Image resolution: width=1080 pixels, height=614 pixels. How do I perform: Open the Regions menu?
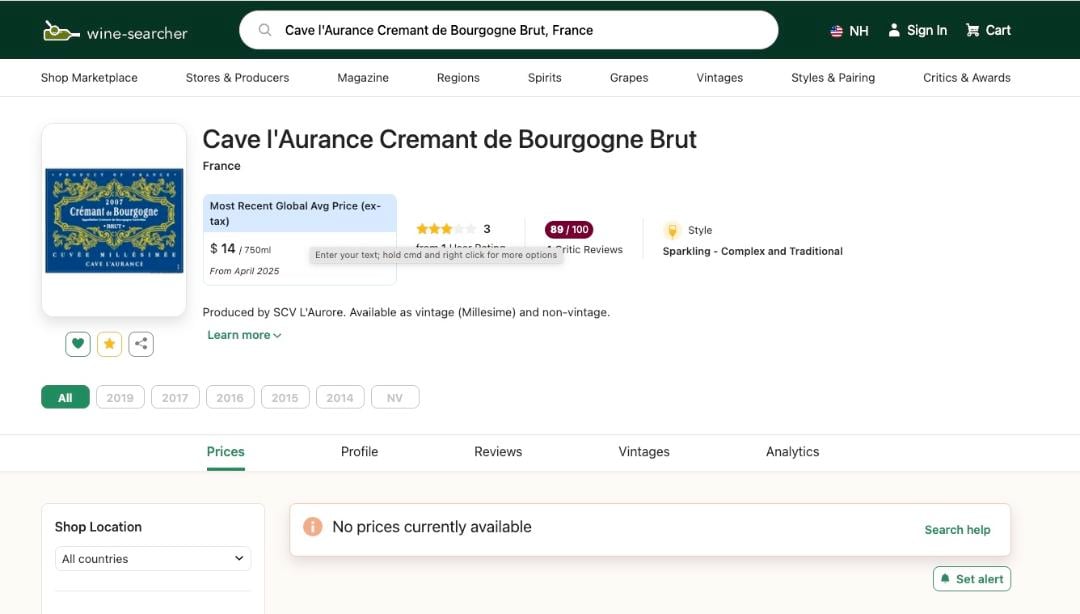[x=458, y=78]
